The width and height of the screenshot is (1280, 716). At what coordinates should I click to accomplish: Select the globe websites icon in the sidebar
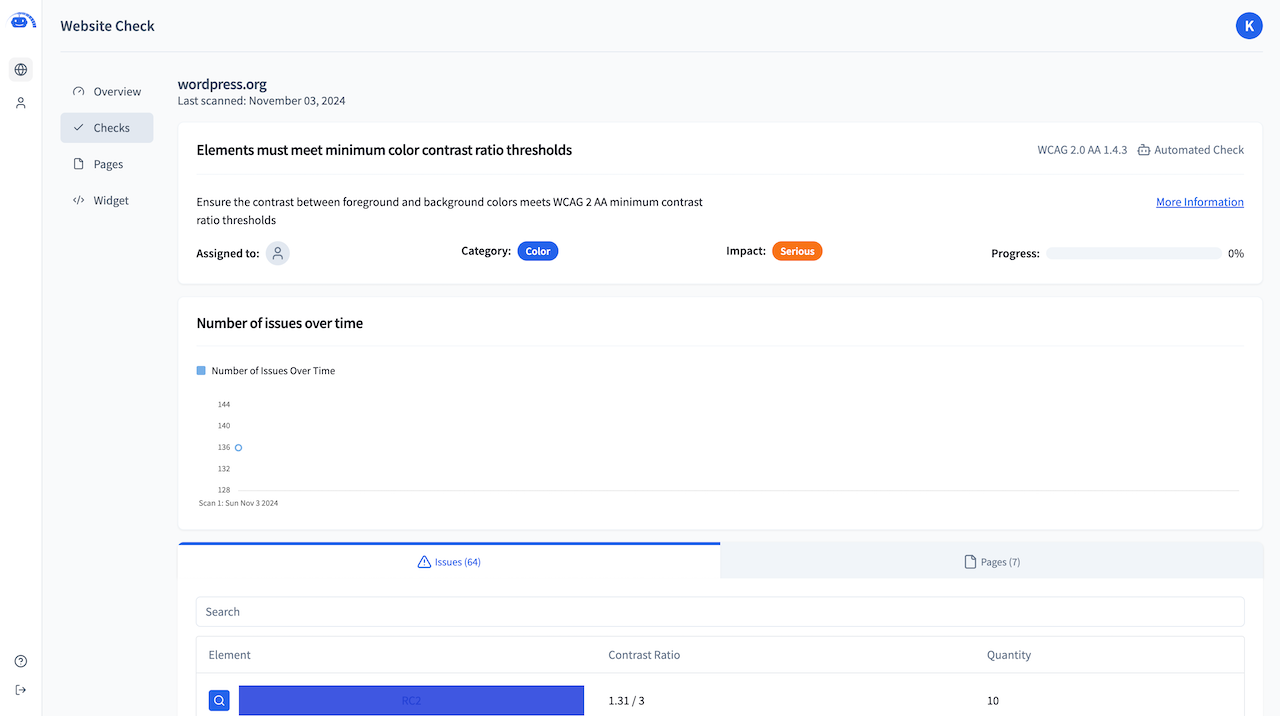click(x=20, y=70)
